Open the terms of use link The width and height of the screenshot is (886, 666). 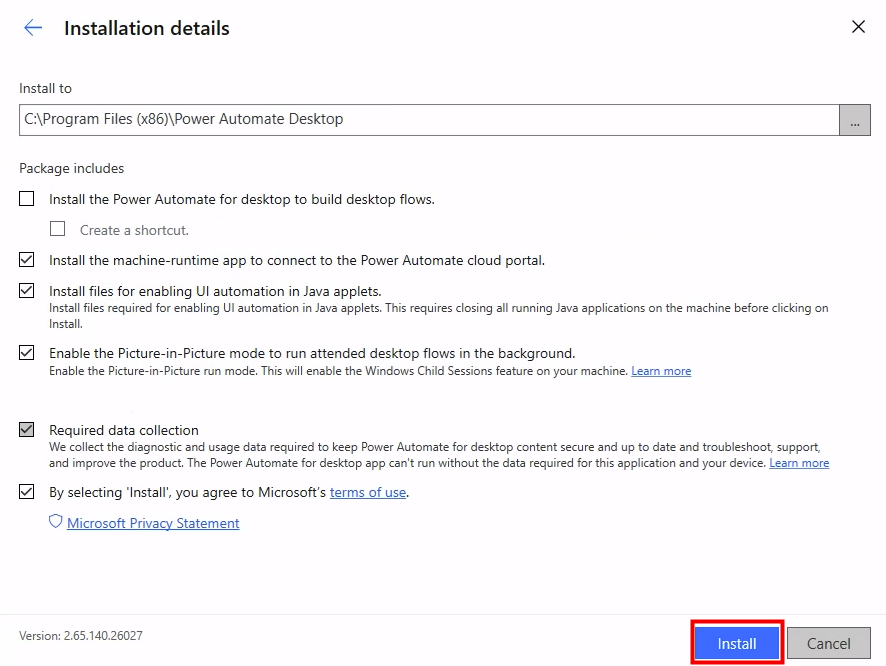[x=368, y=492]
